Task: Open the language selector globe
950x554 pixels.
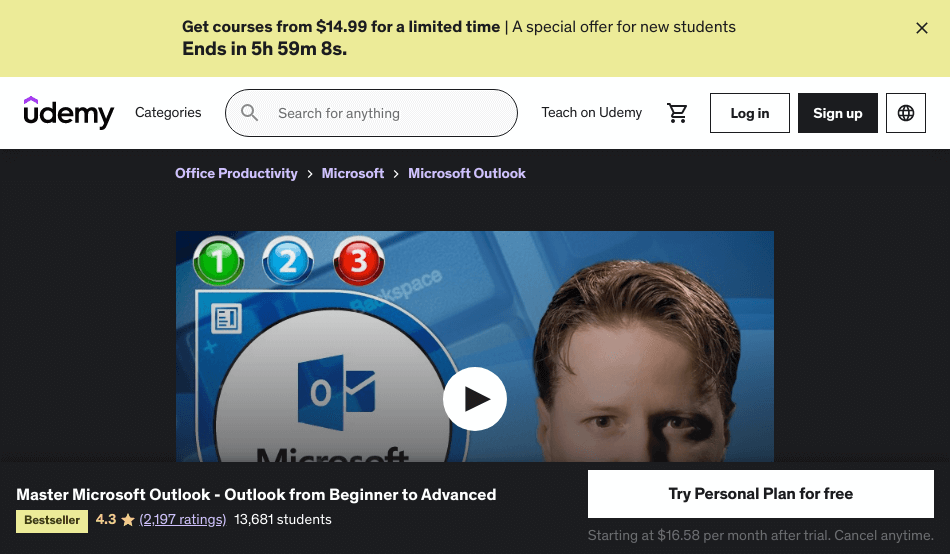Action: [x=906, y=113]
